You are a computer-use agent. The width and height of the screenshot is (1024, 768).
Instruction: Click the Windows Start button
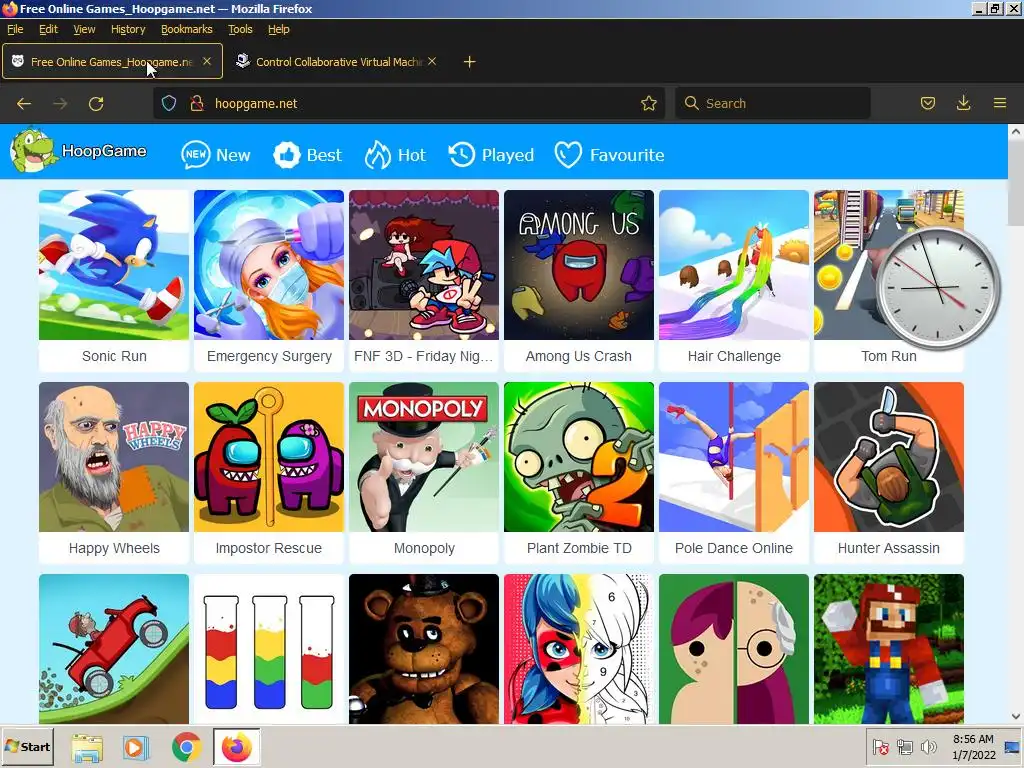point(27,747)
